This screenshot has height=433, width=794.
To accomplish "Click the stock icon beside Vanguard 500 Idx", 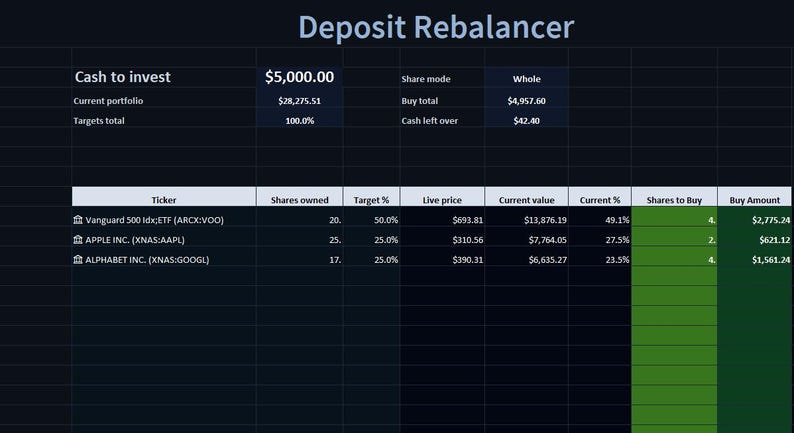I will pos(77,219).
